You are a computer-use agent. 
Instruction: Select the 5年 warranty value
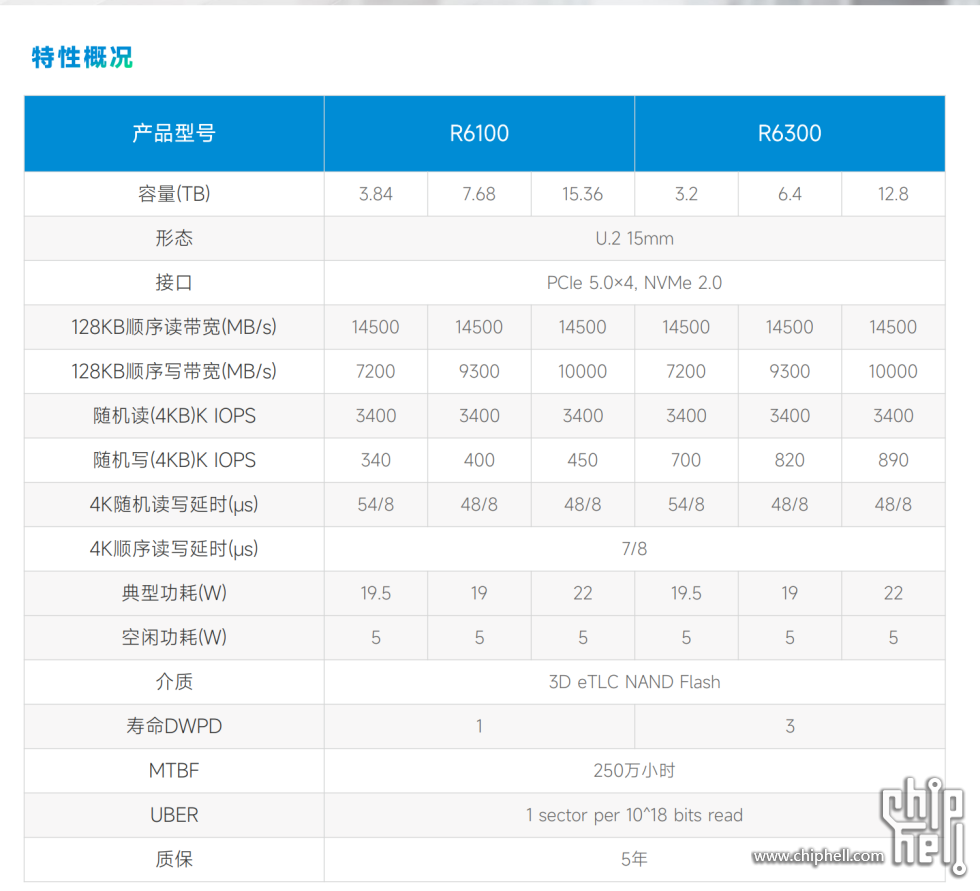tap(634, 860)
